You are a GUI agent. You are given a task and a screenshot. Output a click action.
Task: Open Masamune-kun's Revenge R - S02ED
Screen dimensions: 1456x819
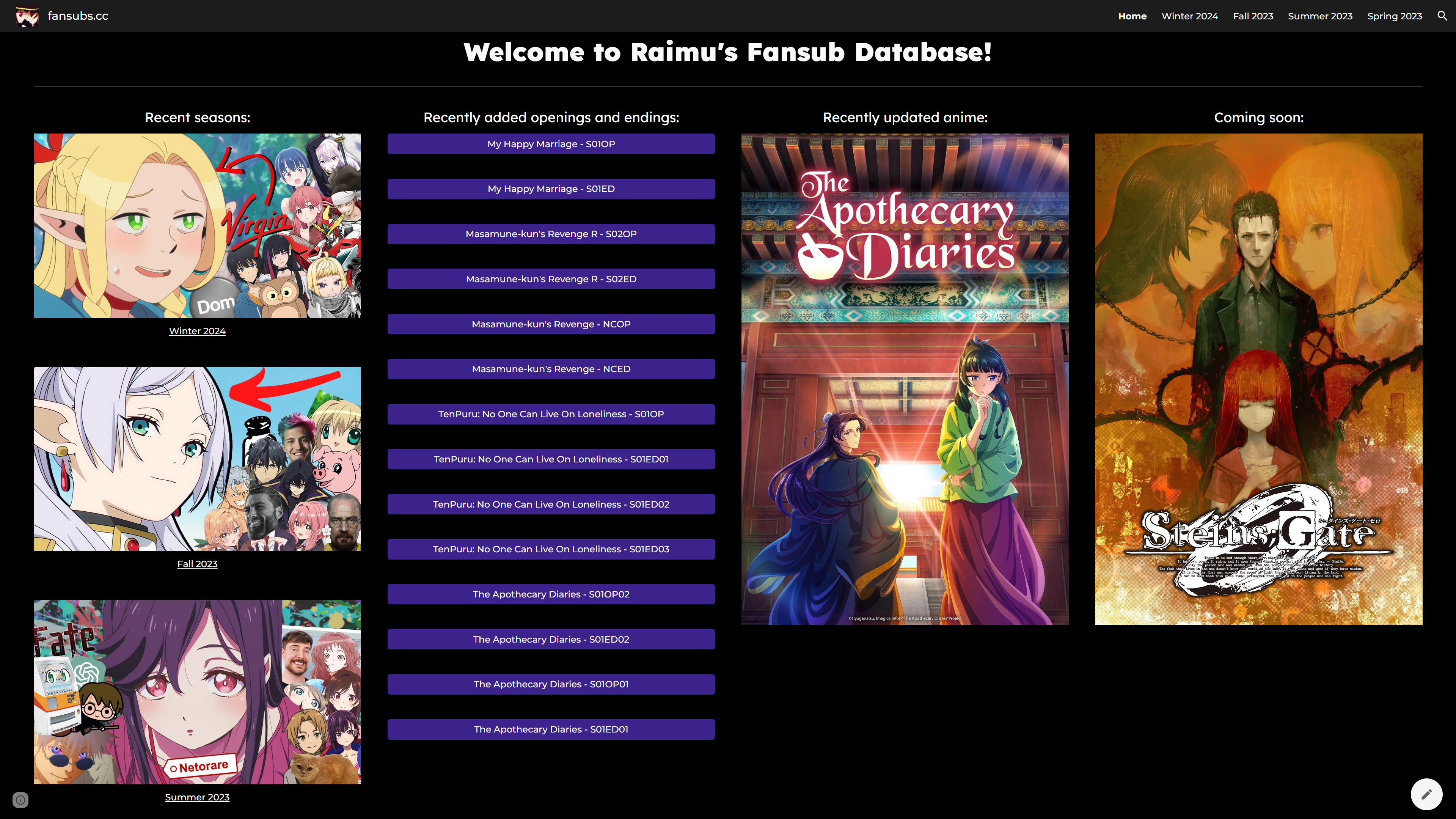(551, 279)
